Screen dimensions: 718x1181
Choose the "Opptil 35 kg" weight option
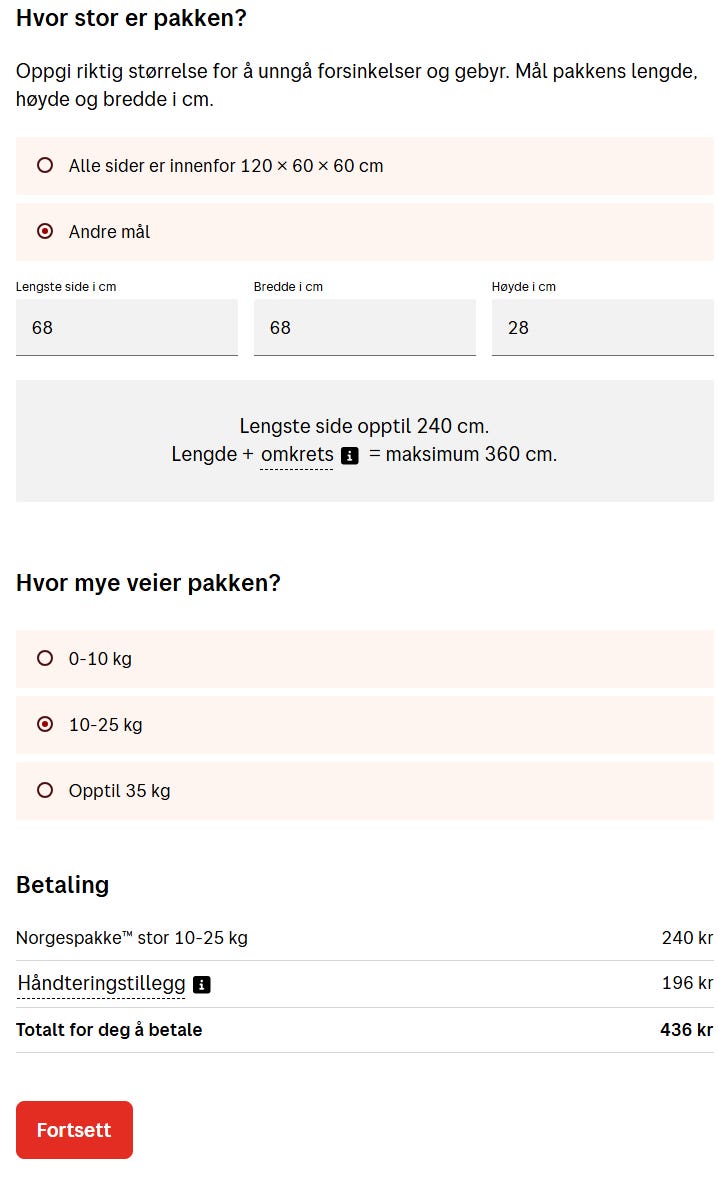click(x=45, y=791)
